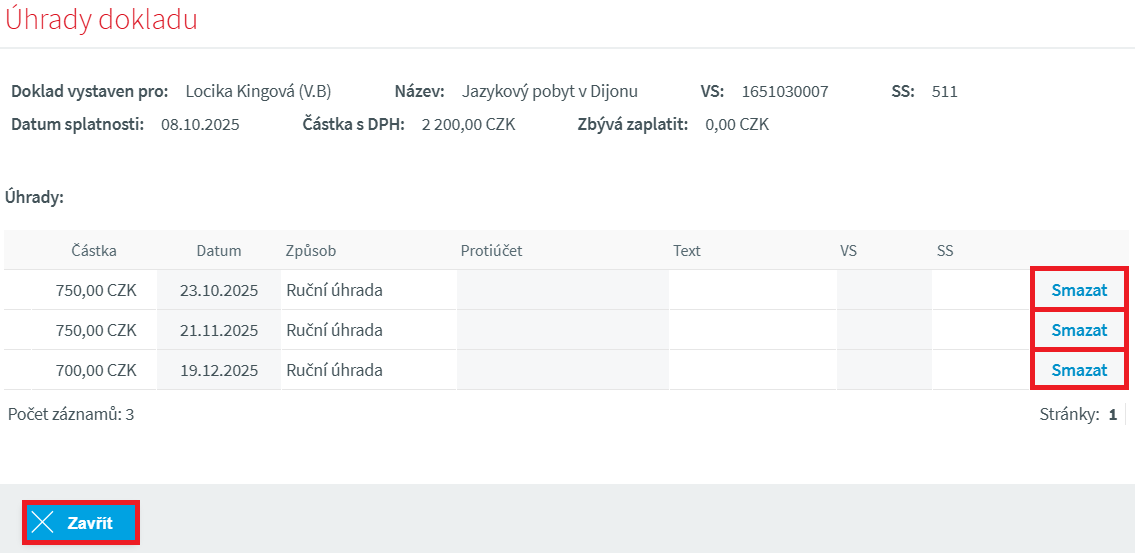1135x553 pixels.
Task: Select page 1 in pagination
Action: pyautogui.click(x=1112, y=414)
